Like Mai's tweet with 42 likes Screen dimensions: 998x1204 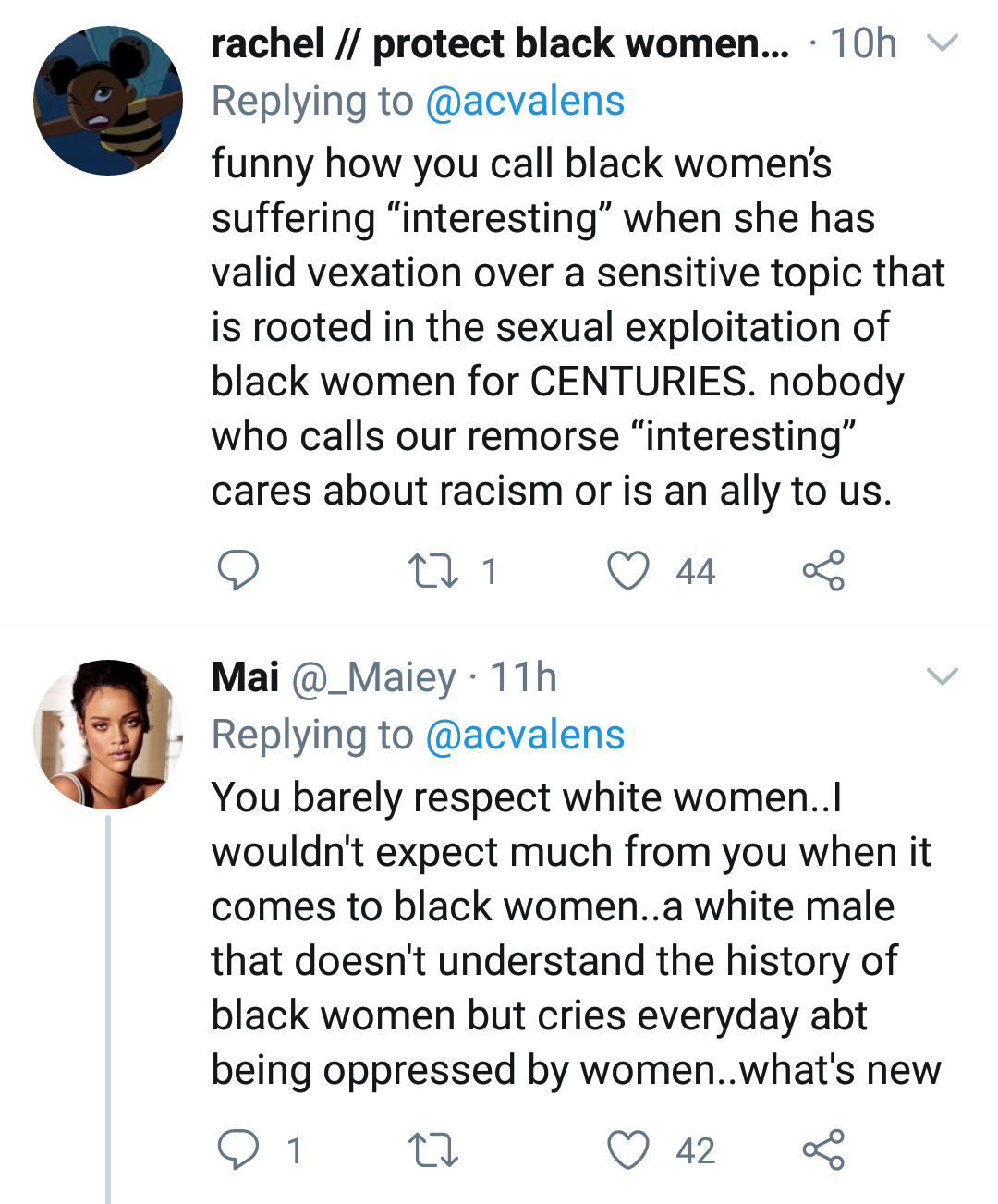tap(628, 1150)
